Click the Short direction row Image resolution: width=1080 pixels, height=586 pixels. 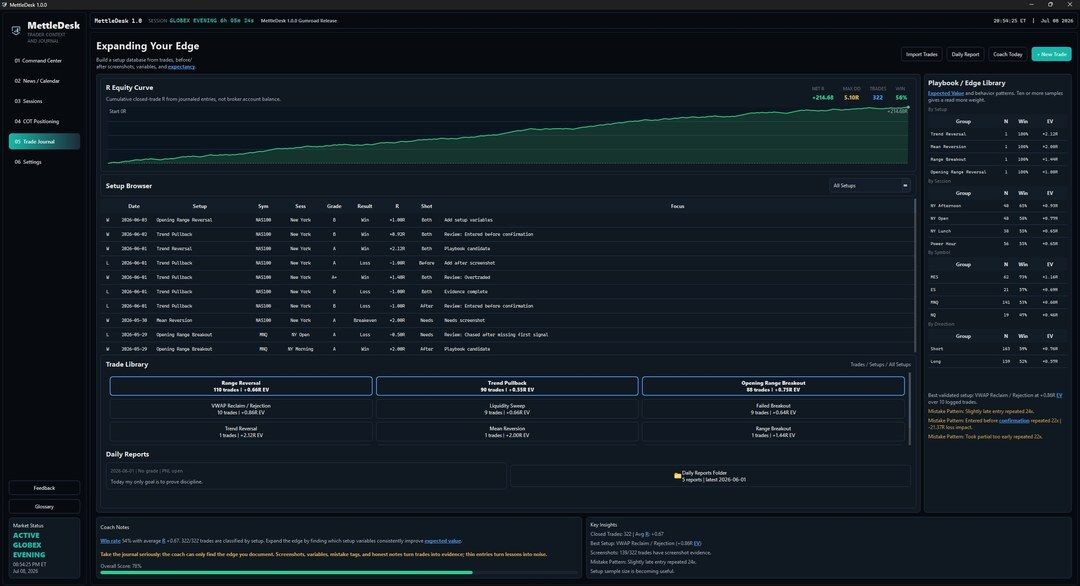point(997,349)
